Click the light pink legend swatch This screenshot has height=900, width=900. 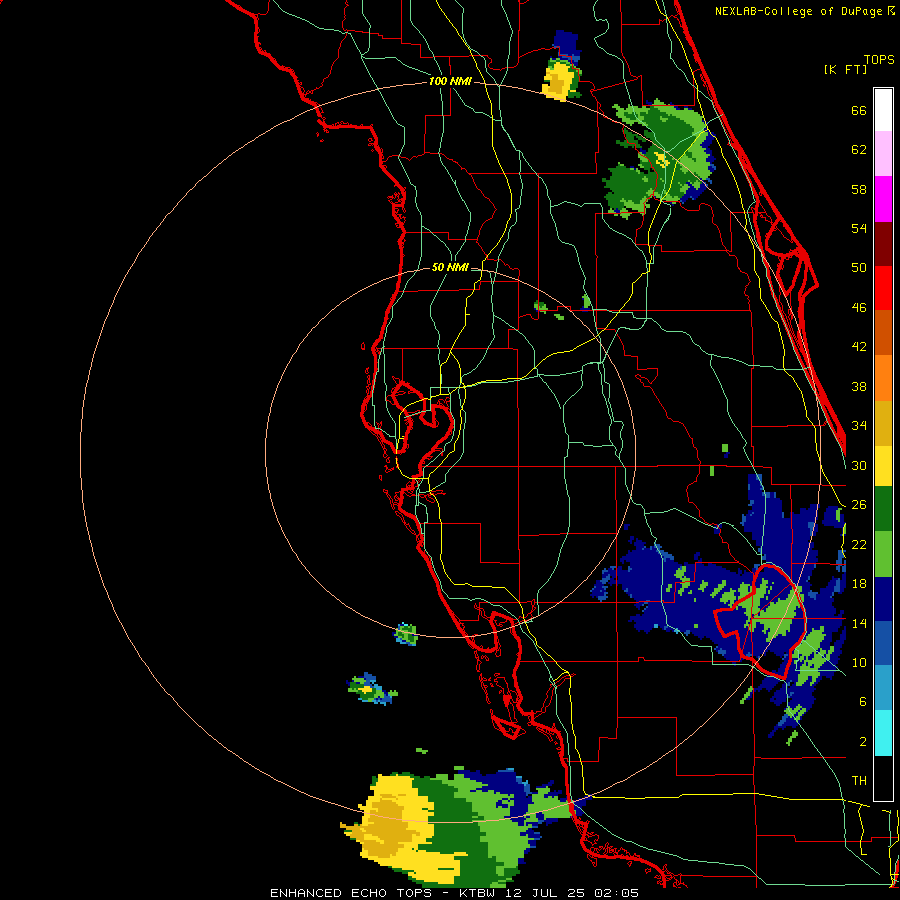point(883,153)
